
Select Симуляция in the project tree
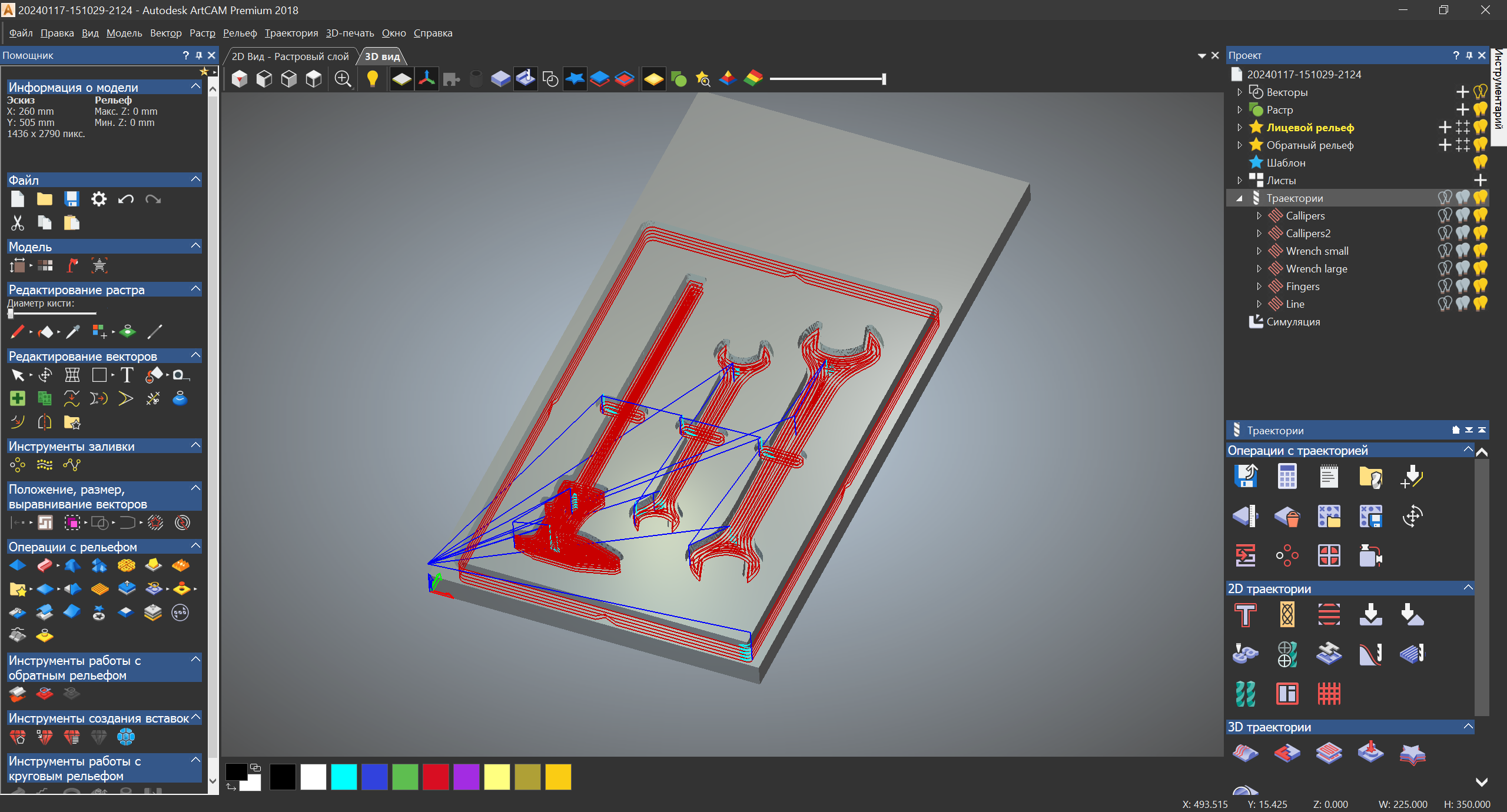[x=1293, y=322]
